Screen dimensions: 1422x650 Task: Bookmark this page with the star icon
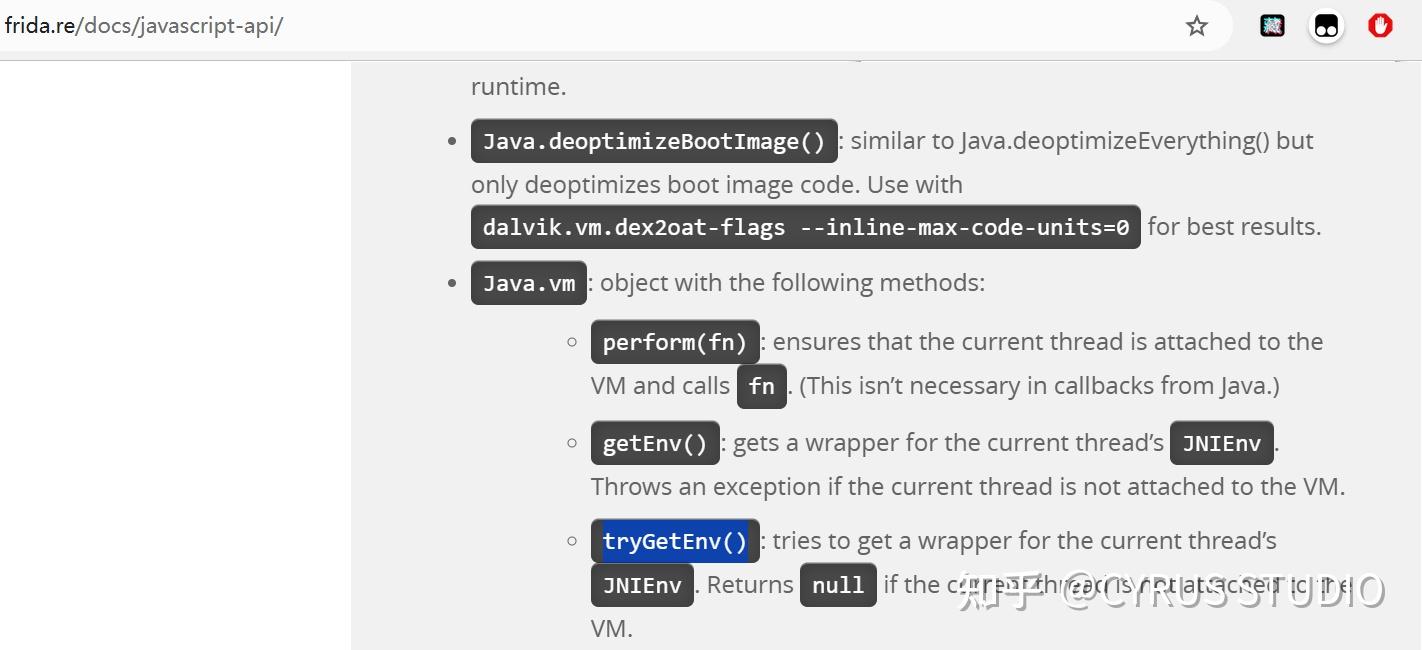1197,27
